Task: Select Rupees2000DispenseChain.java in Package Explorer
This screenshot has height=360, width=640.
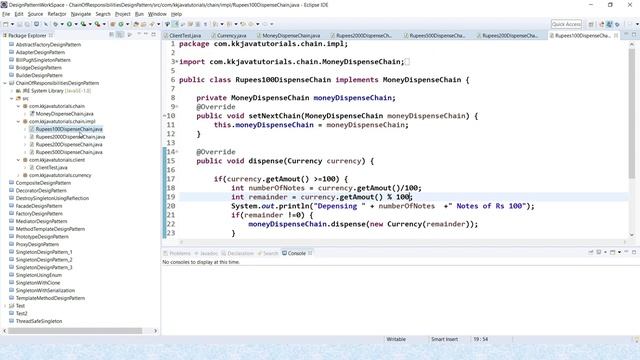Action: point(70,137)
